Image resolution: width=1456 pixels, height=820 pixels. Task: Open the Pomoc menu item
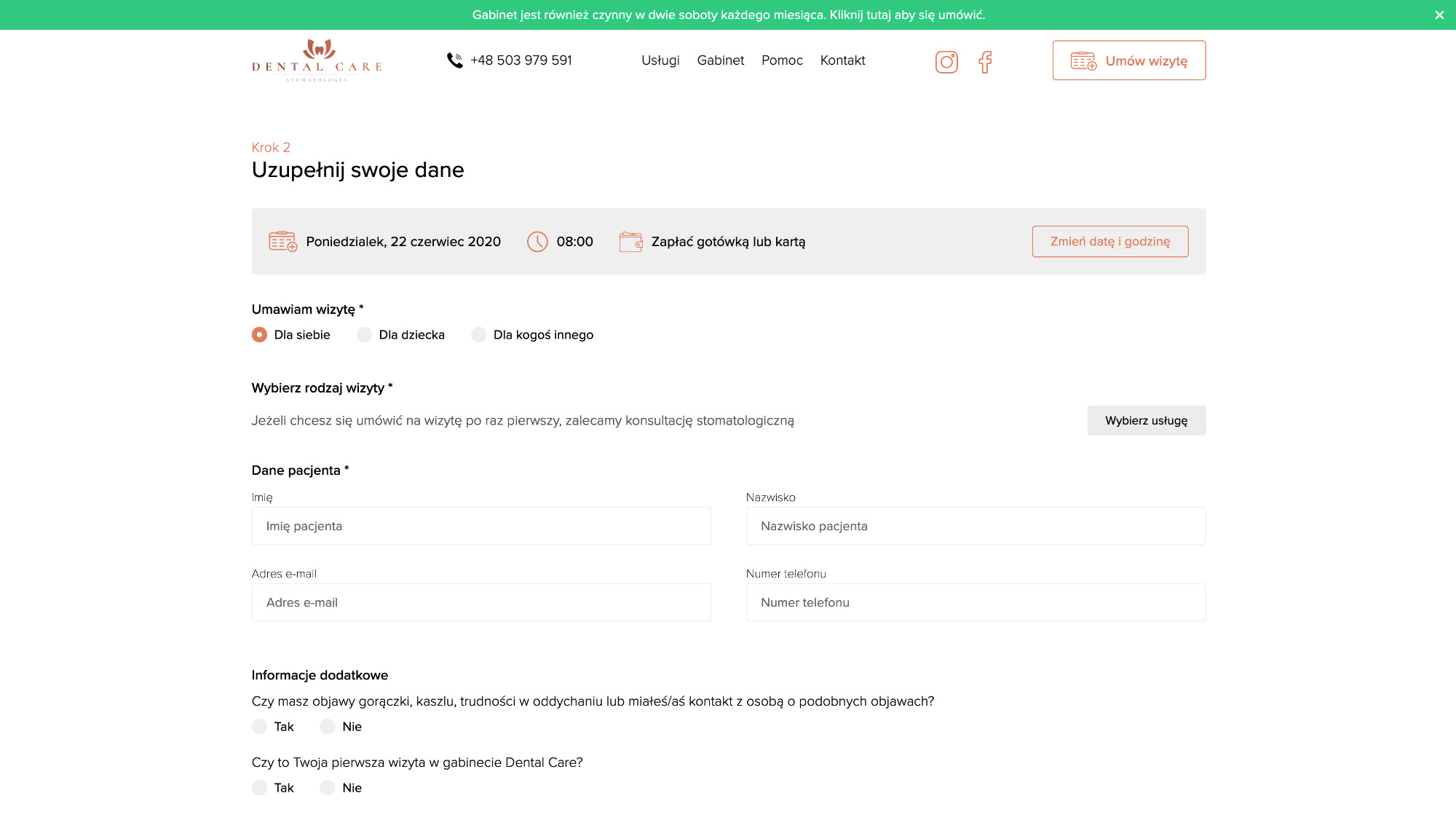782,60
